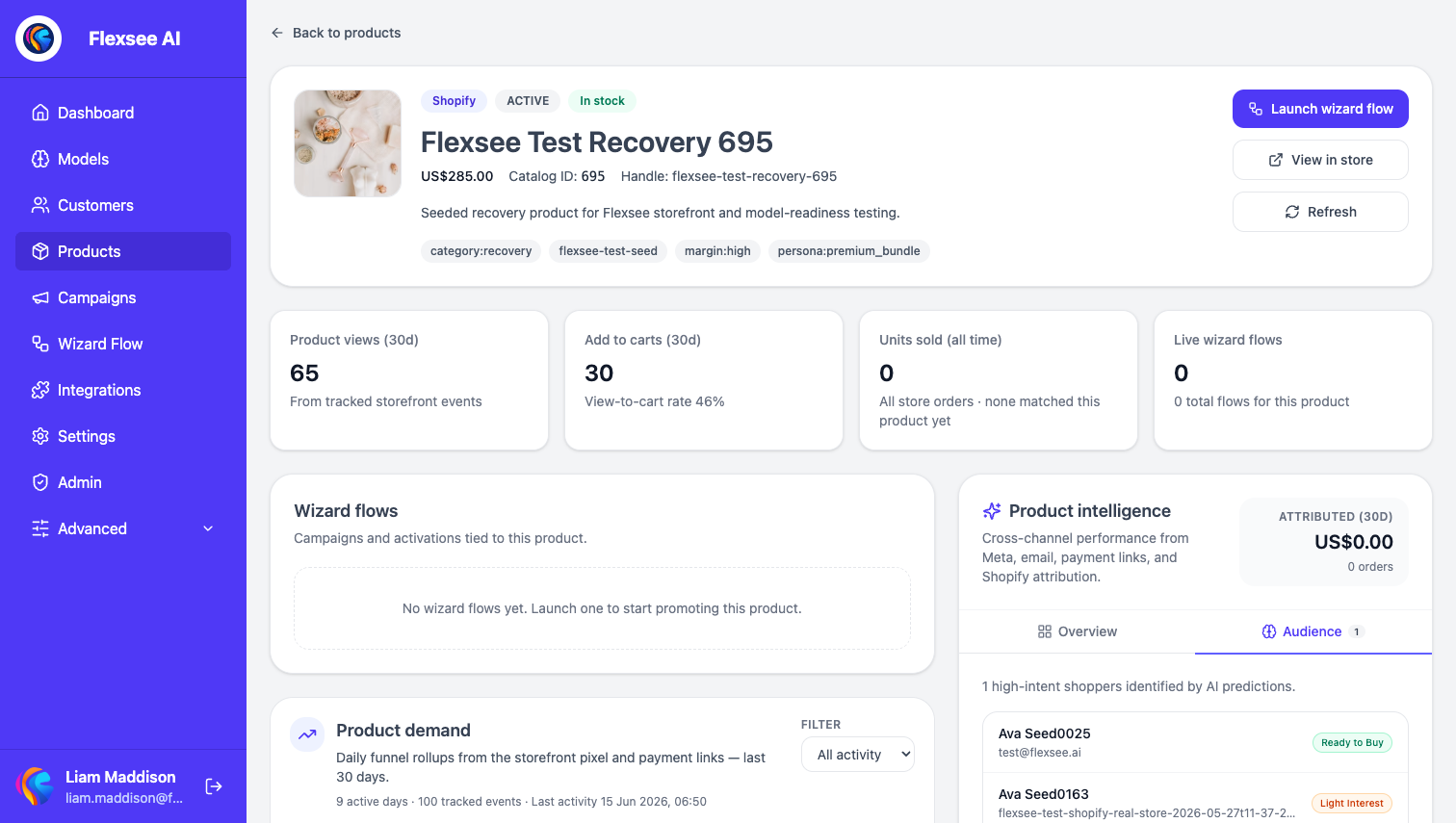The height and width of the screenshot is (823, 1456).
Task: Click the Models brain icon
Action: click(40, 159)
